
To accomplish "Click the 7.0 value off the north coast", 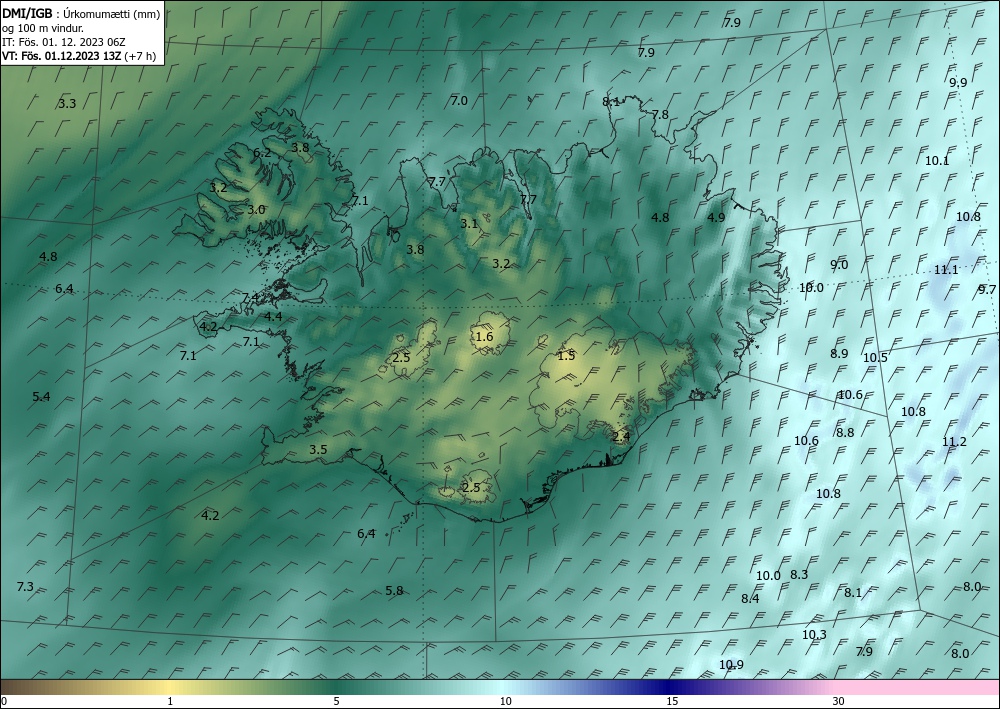I will click(459, 100).
